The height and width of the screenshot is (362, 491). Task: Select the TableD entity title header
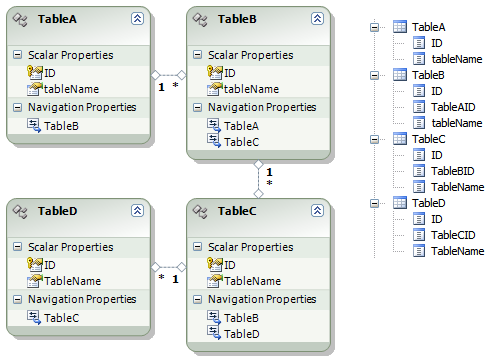coord(57,211)
